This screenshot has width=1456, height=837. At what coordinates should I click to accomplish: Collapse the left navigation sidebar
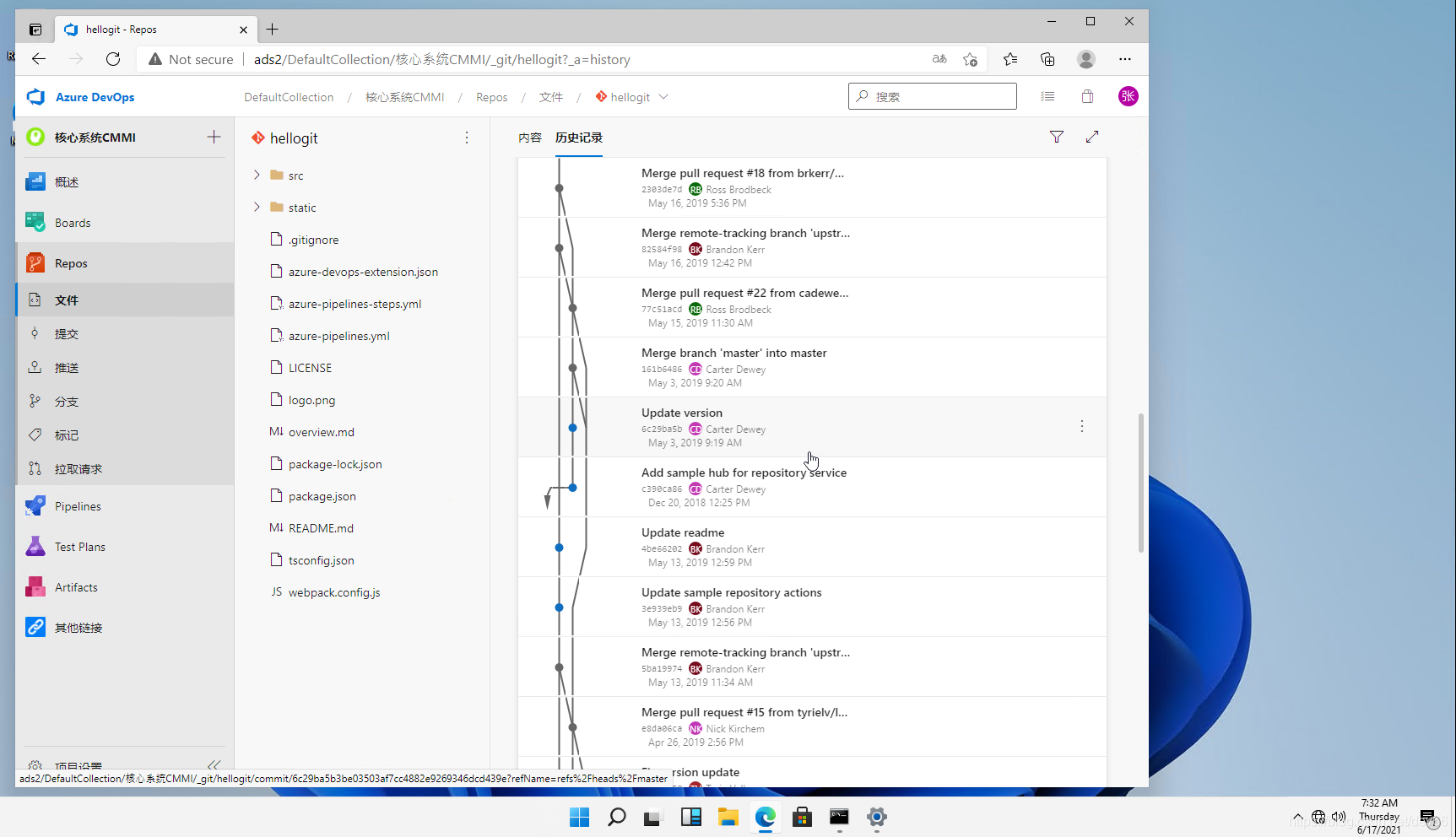pos(214,764)
